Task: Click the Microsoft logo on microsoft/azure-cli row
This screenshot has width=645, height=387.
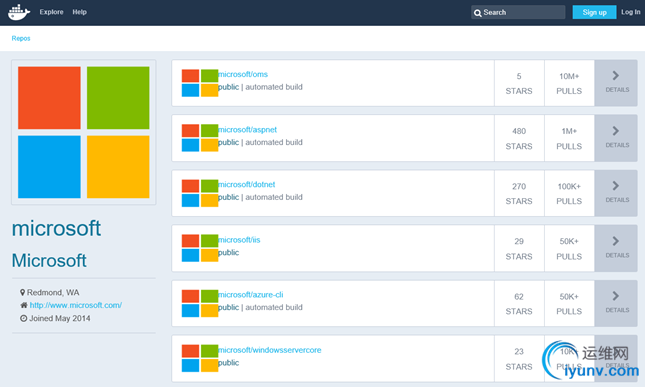Action: click(200, 304)
